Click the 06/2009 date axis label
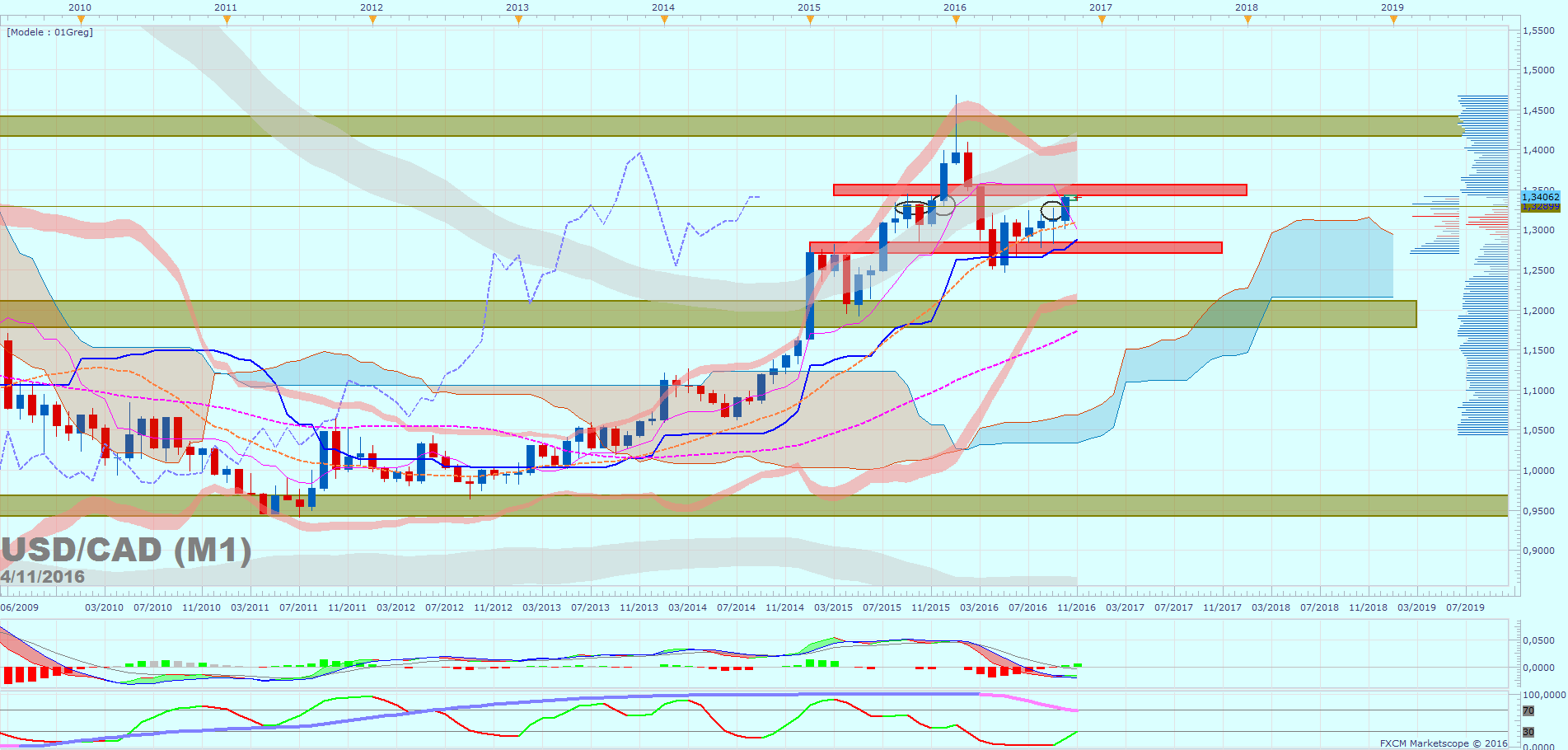The image size is (1568, 750). click(20, 607)
